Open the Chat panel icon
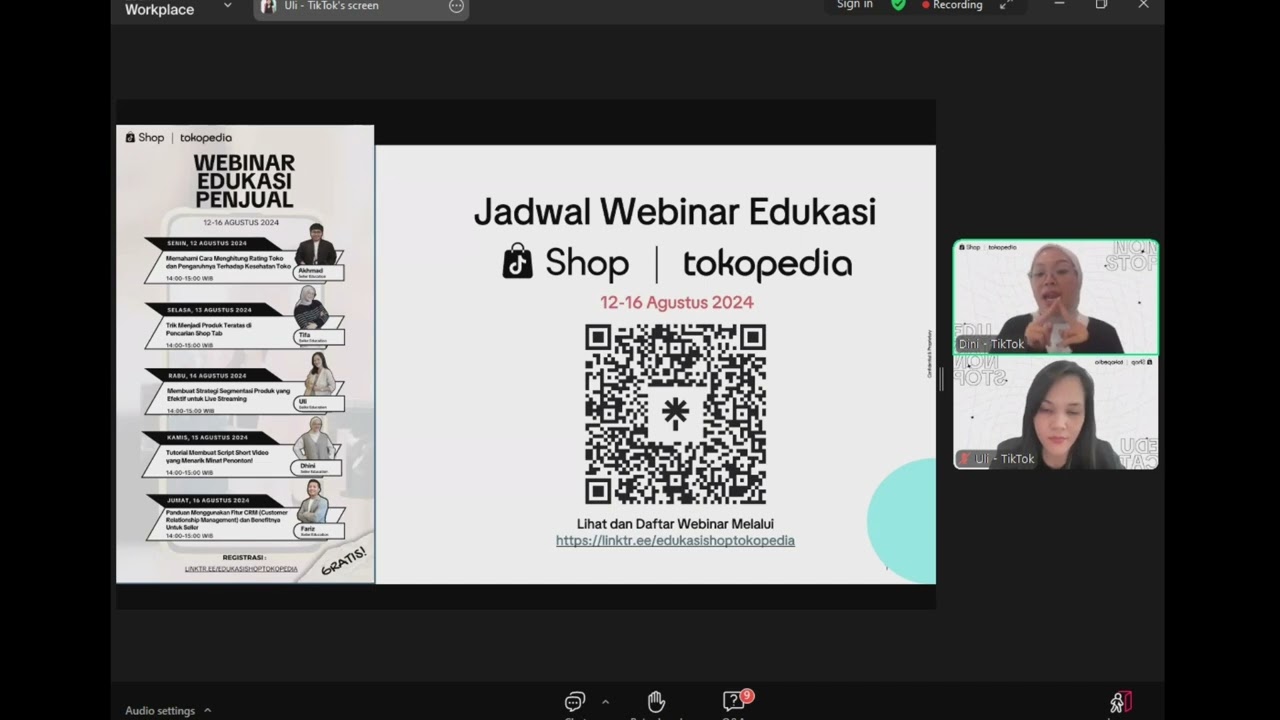 575,702
